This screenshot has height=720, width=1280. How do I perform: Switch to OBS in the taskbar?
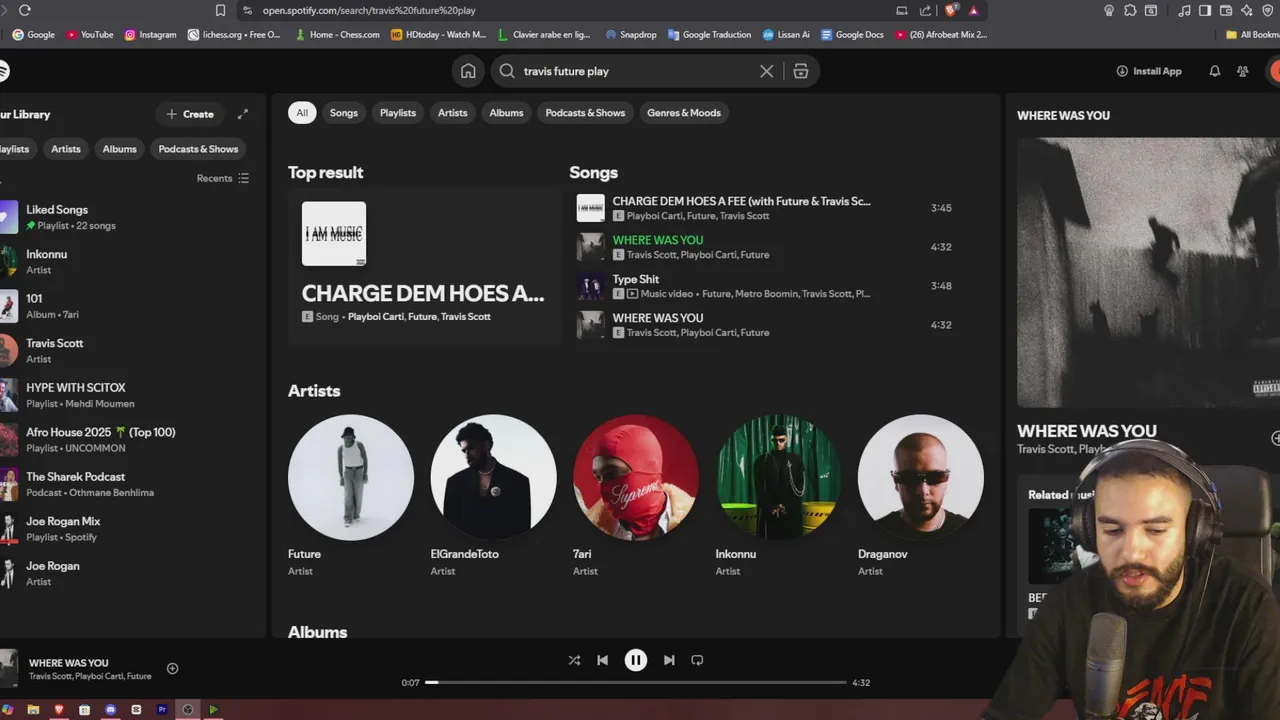tap(187, 710)
